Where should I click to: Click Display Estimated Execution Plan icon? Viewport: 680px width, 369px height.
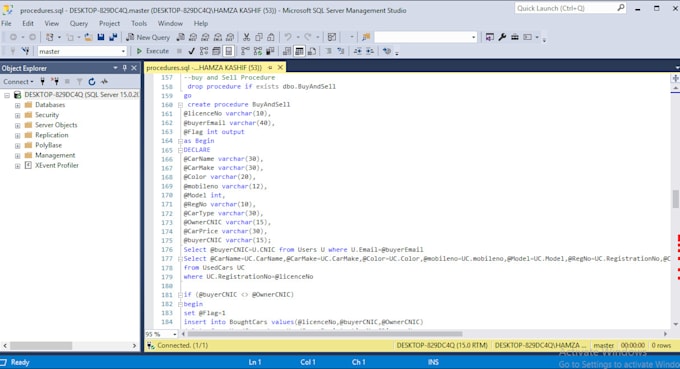click(204, 51)
